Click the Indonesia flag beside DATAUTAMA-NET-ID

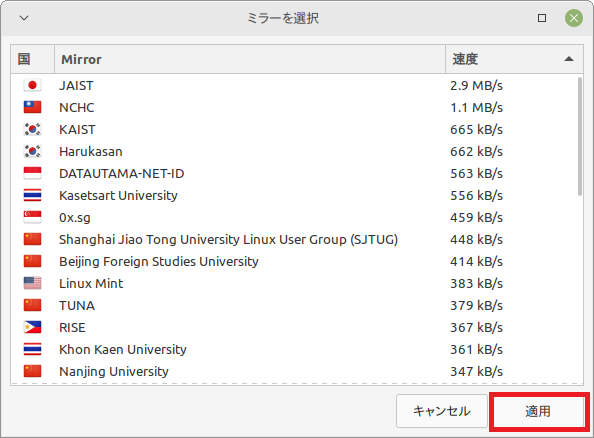click(32, 173)
